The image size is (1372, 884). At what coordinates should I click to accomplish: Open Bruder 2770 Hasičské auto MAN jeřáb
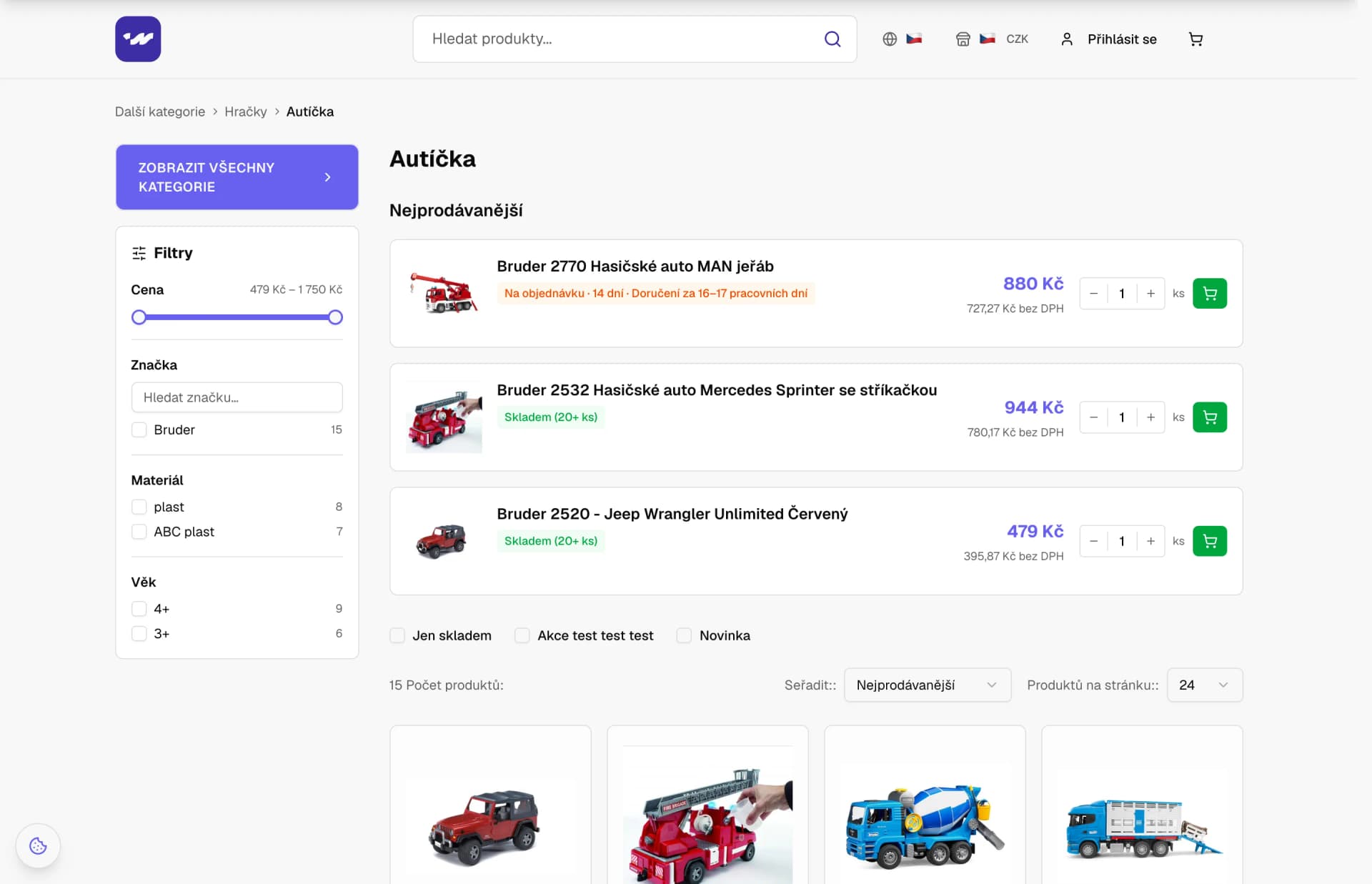click(635, 267)
